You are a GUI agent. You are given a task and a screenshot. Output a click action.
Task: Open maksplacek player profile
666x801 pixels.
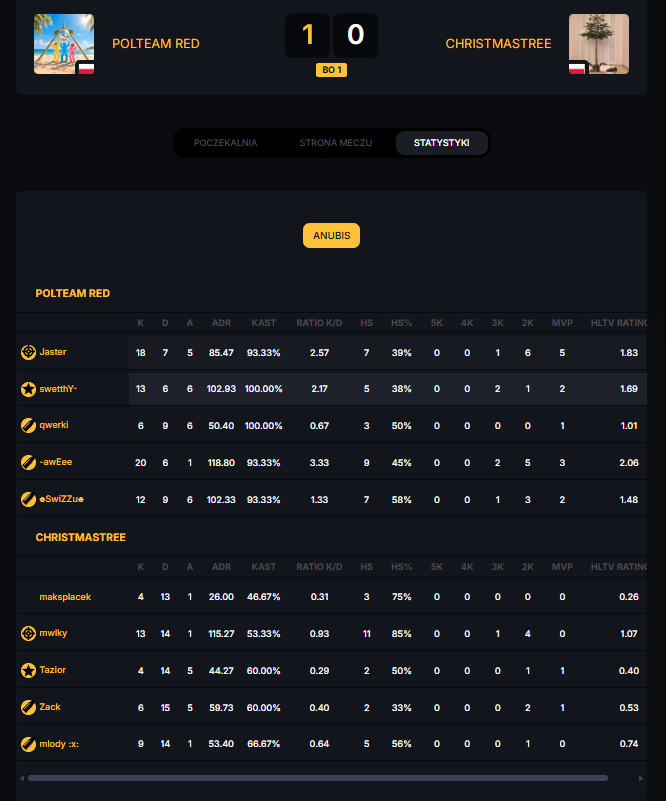(65, 597)
